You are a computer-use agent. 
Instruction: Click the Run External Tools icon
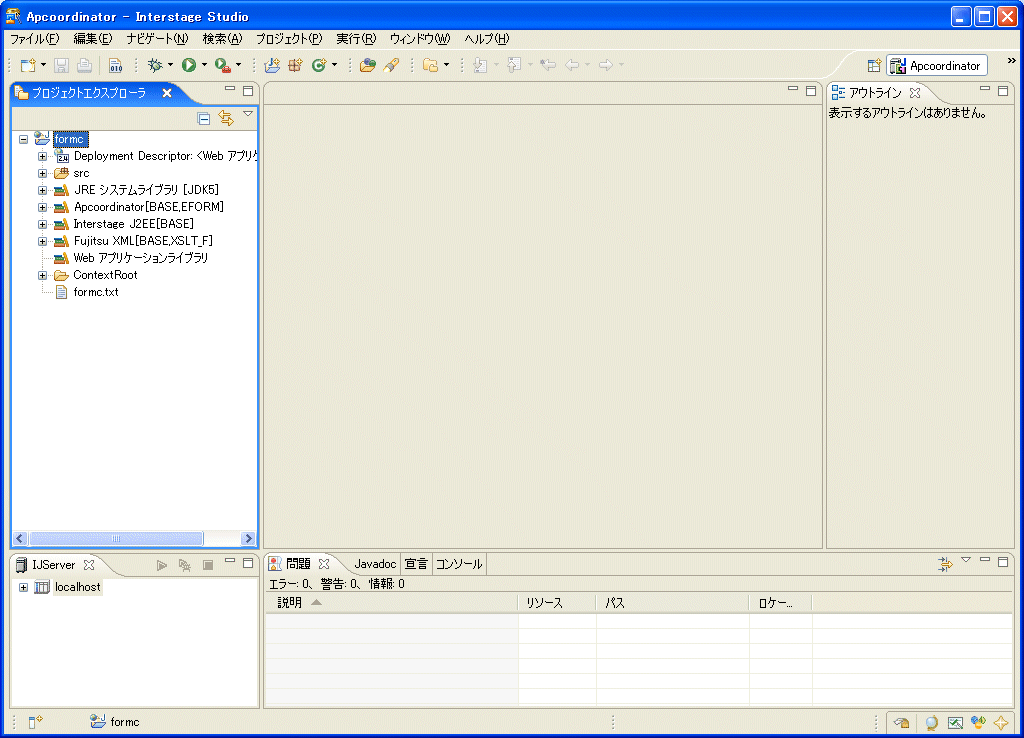[223, 65]
